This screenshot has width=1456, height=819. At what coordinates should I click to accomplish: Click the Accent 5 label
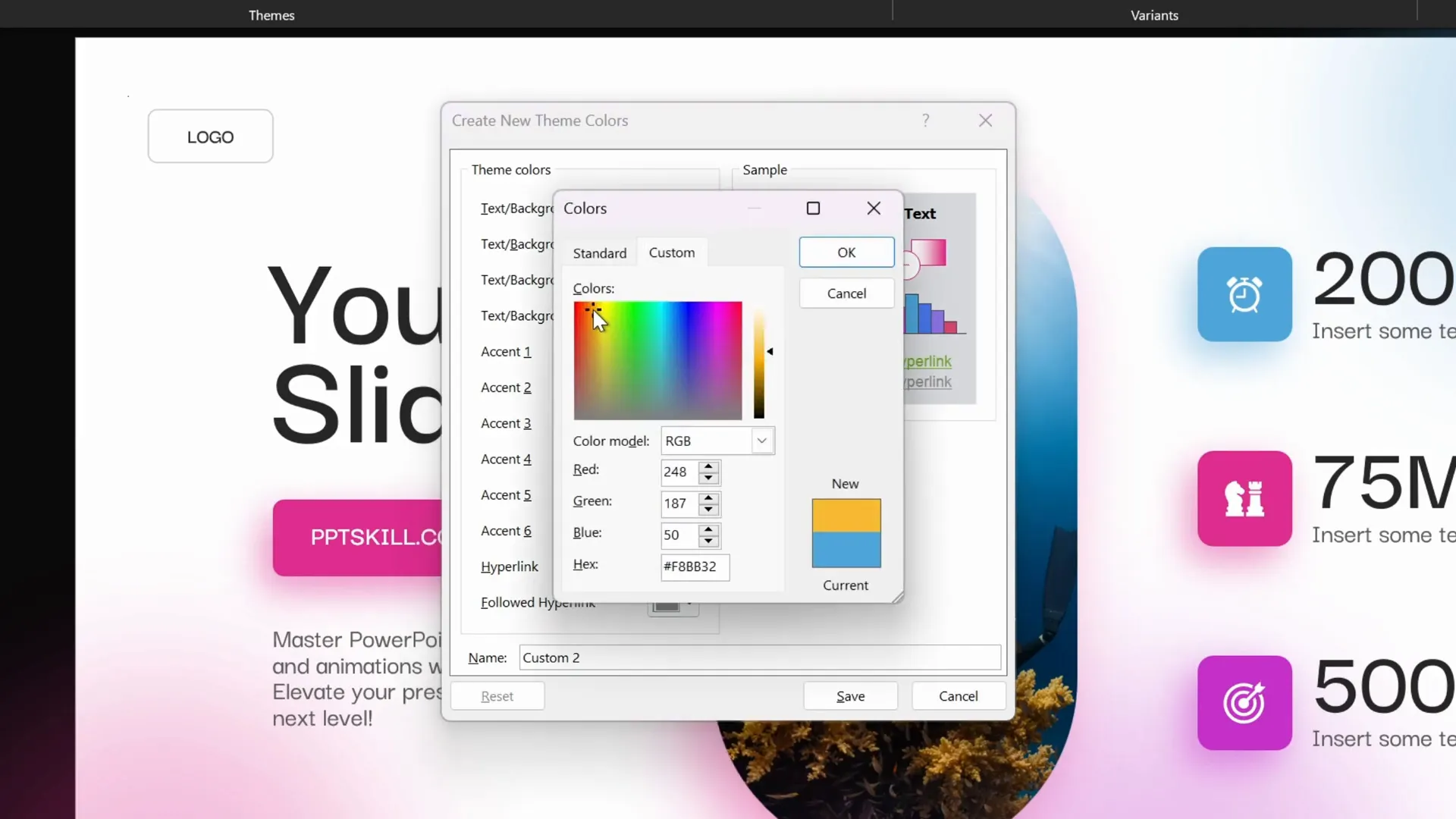(506, 495)
